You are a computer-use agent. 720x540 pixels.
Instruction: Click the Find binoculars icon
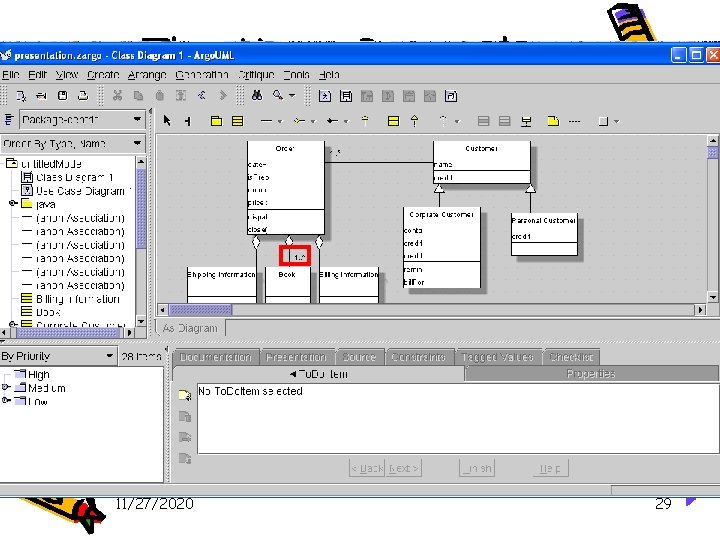(x=257, y=96)
